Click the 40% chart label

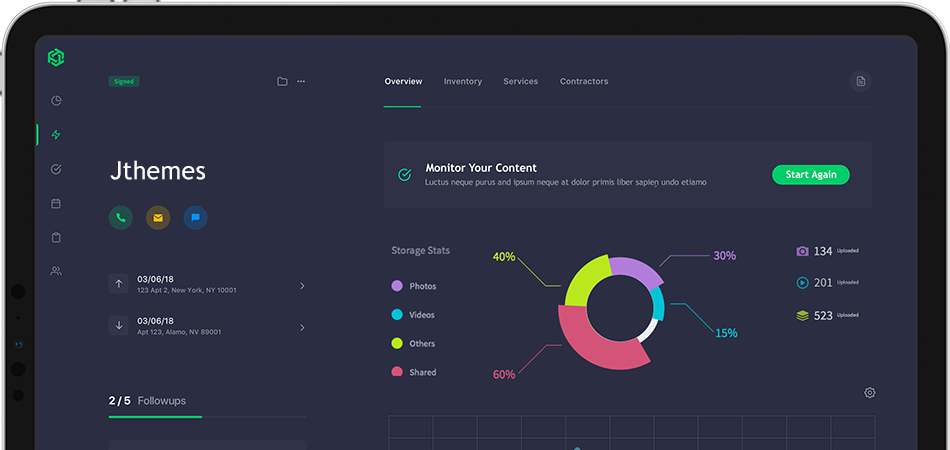[503, 257]
